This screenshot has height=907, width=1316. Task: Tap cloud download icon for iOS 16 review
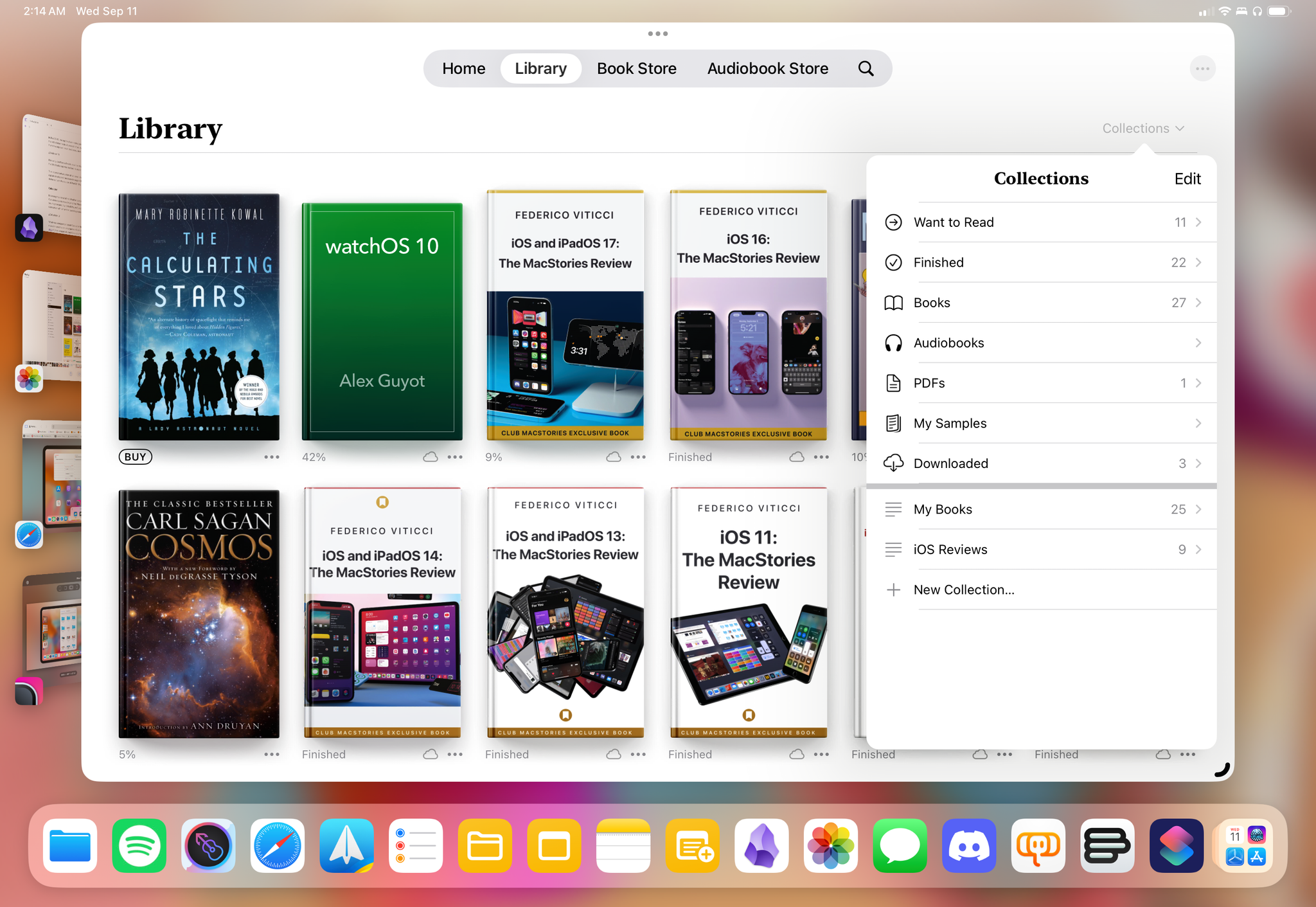pyautogui.click(x=797, y=457)
